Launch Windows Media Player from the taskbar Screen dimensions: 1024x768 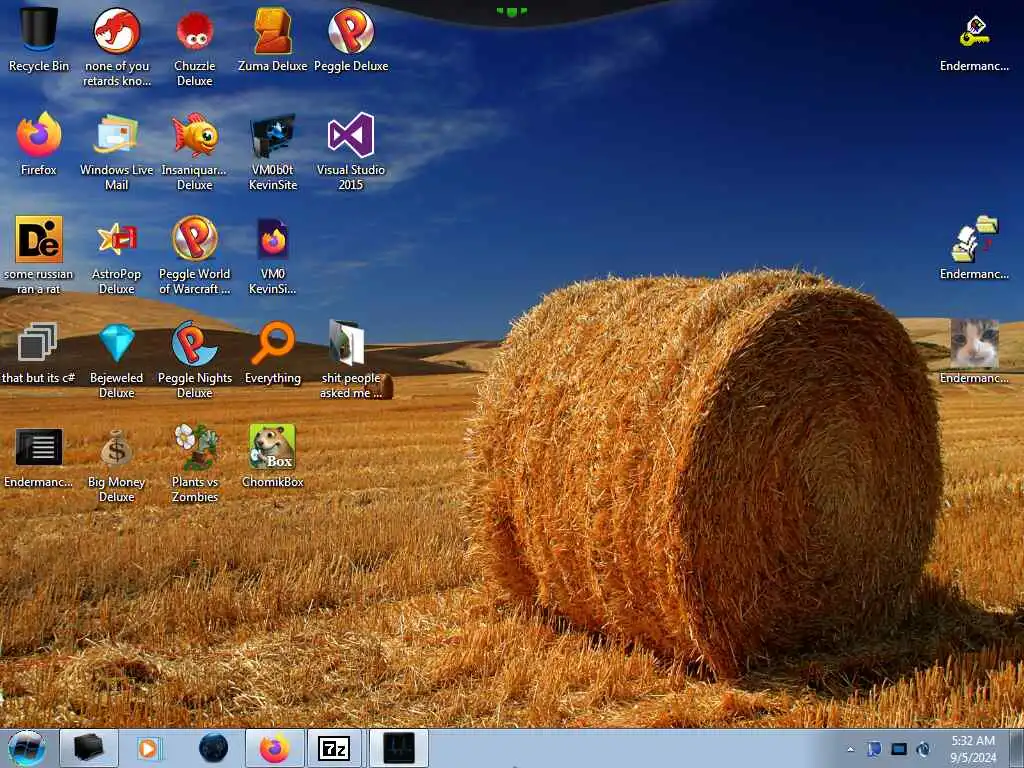coord(149,748)
